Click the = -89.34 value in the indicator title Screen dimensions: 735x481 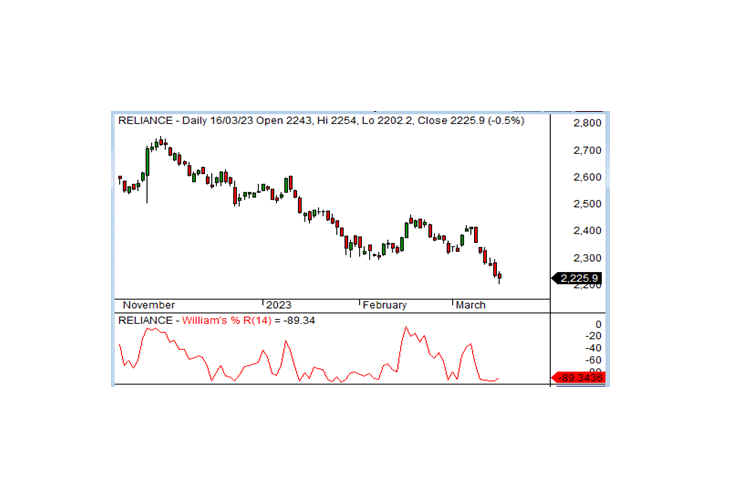click(x=294, y=321)
